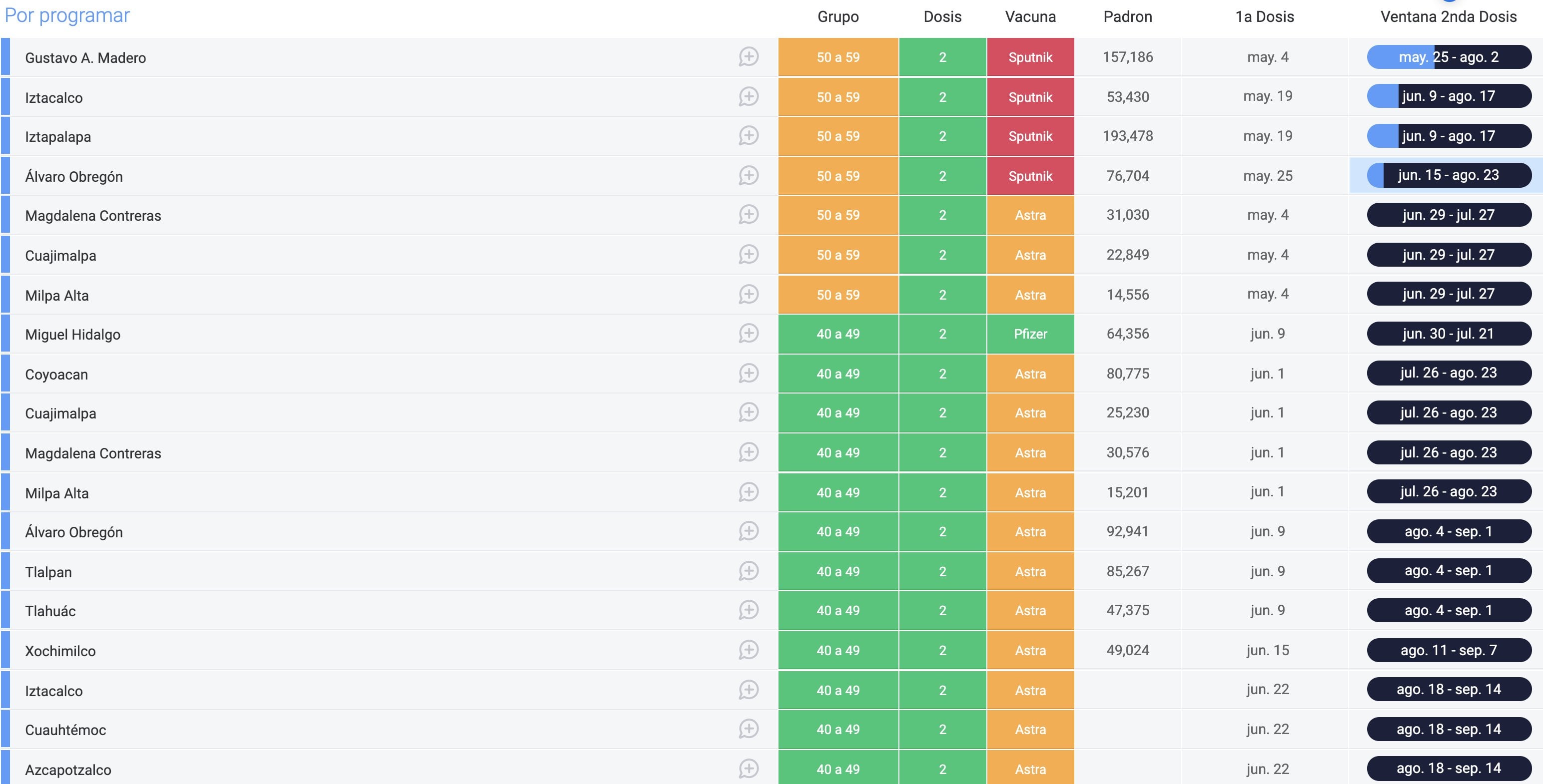Change Pfizer vaccine label for Miguel Hidalgo
Screen dimensions: 1543x784
[x=1030, y=334]
